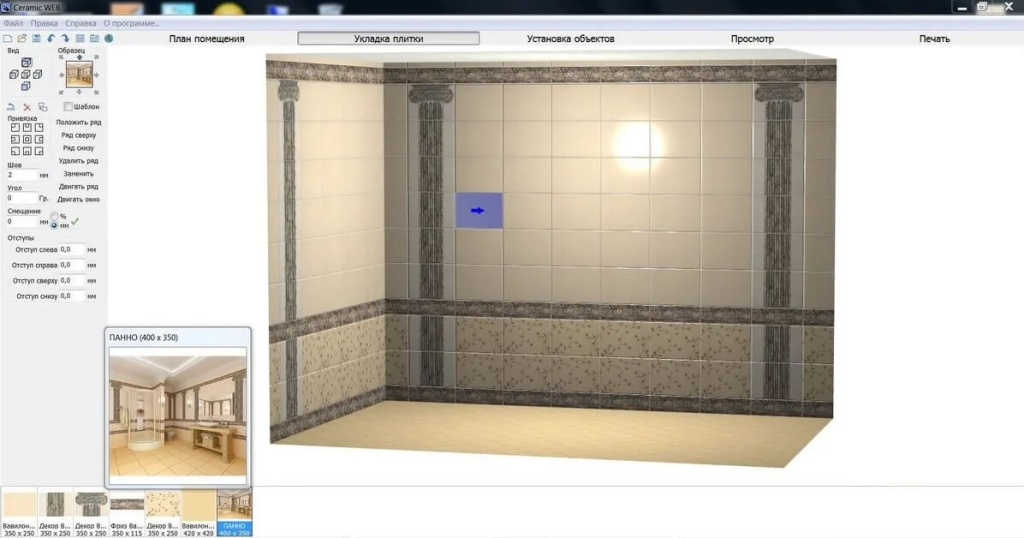Click the save (floppy disk) toolbar icon
Viewport: 1024px width, 538px height.
pos(36,38)
